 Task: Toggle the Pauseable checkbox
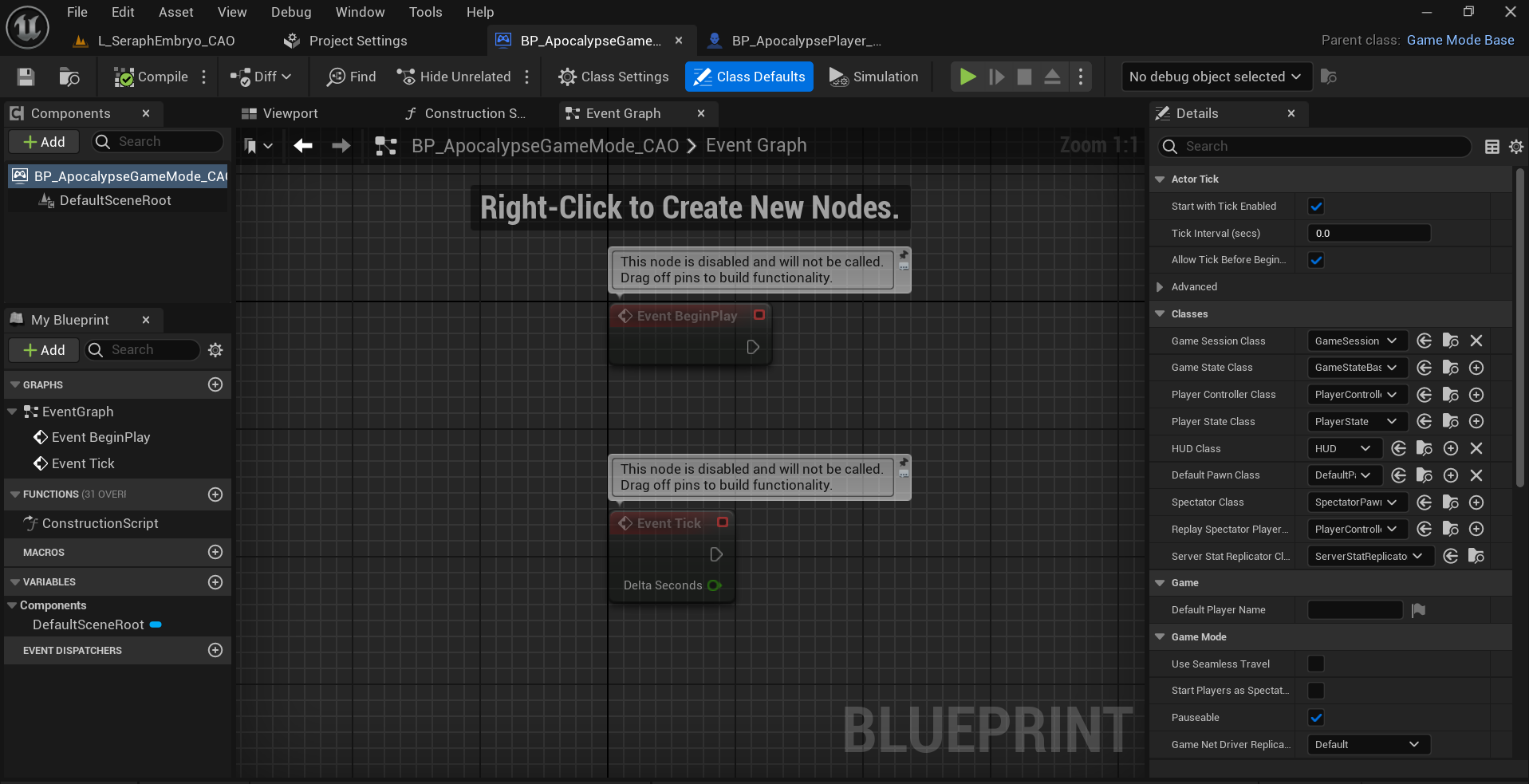click(1316, 718)
